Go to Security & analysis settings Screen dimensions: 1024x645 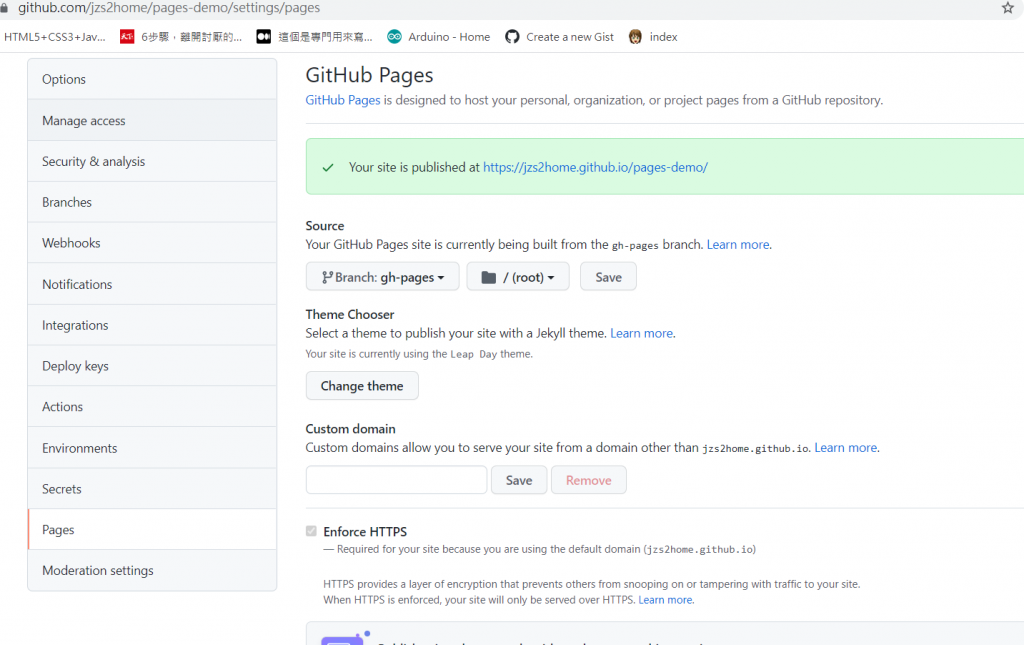152,161
